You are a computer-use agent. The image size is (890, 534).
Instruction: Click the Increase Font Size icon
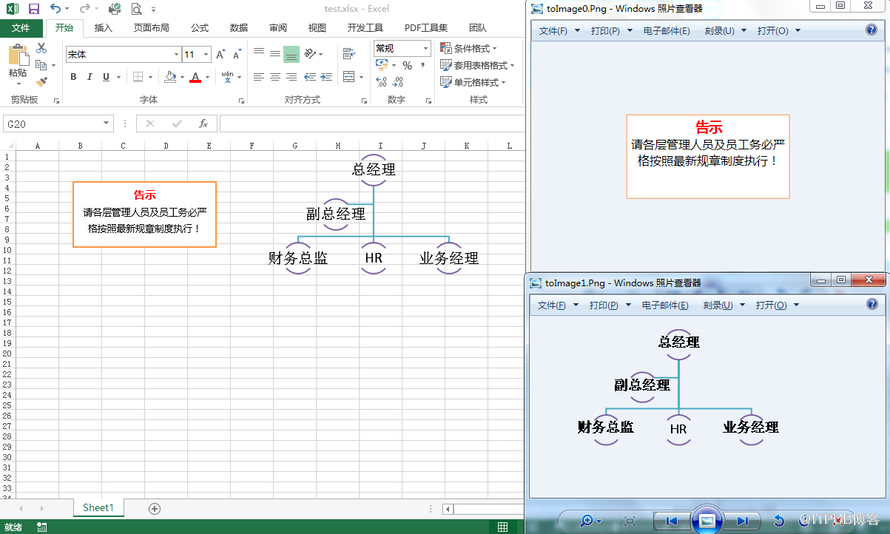tap(221, 55)
